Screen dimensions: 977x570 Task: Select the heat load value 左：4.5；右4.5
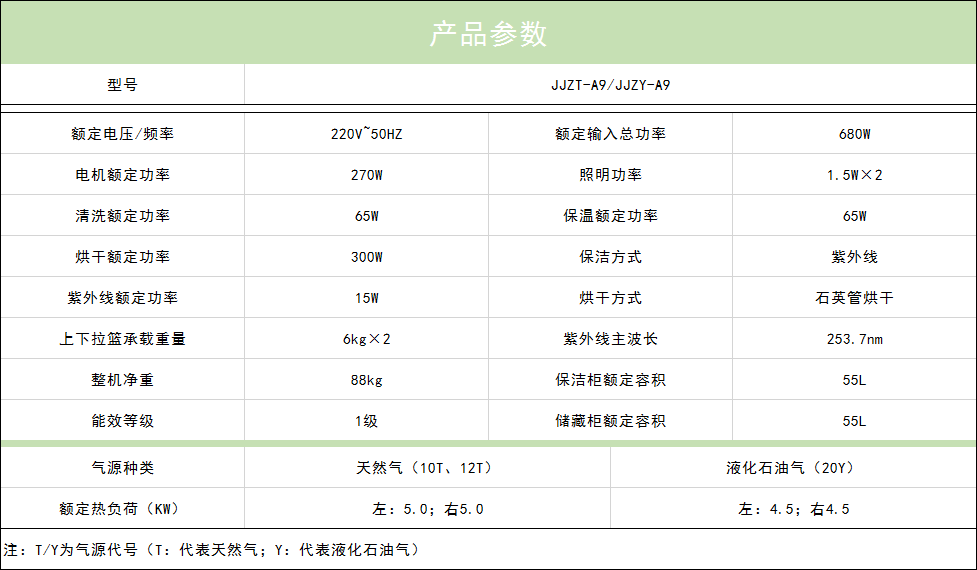click(794, 509)
